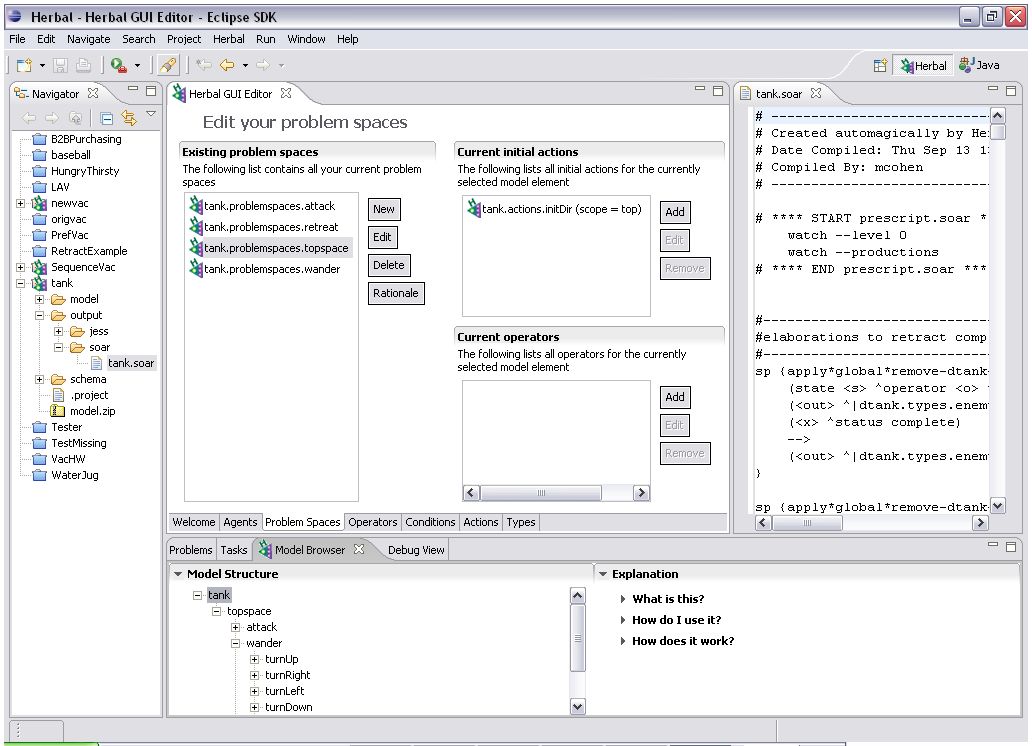Click Navigator's Up one level icon

click(x=76, y=118)
